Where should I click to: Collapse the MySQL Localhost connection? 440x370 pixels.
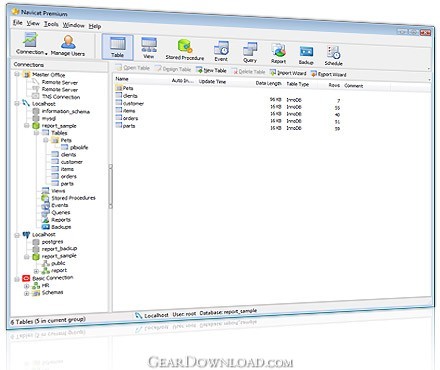(17, 104)
